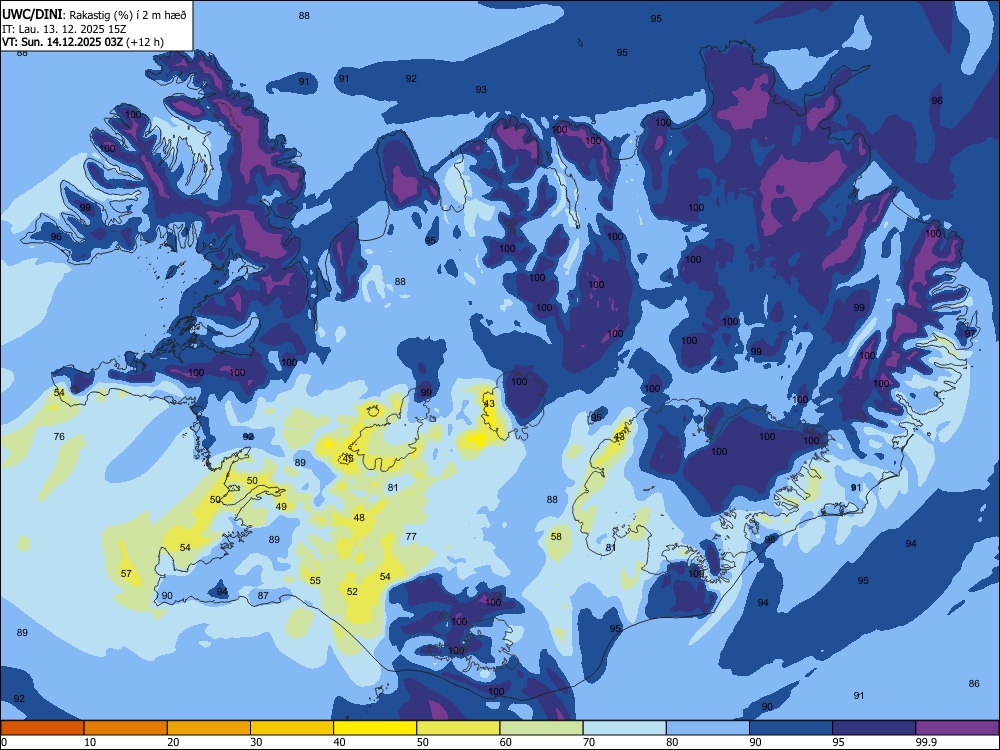
Task: Click the dark navy 95–99.9 legend swatch
Action: click(x=874, y=728)
